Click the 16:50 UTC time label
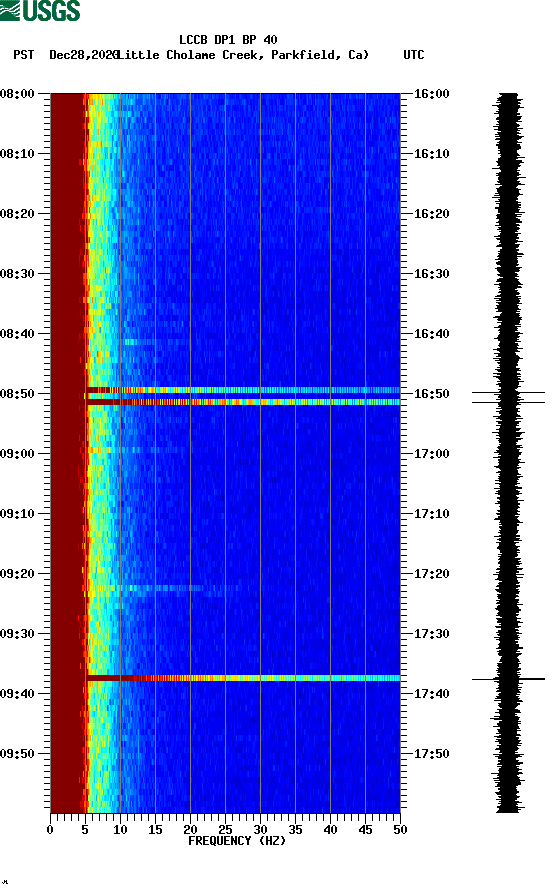 coord(431,394)
